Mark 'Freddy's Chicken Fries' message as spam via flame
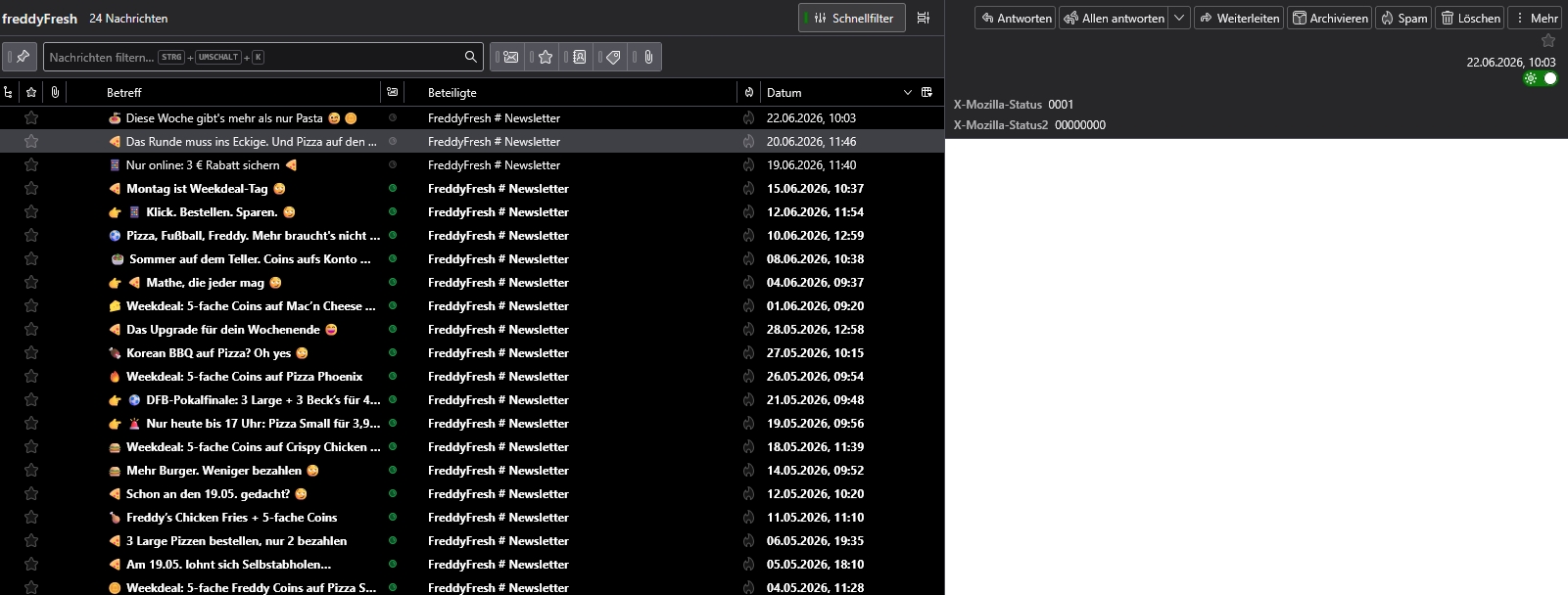Viewport: 1568px width, 595px height. pyautogui.click(x=749, y=517)
